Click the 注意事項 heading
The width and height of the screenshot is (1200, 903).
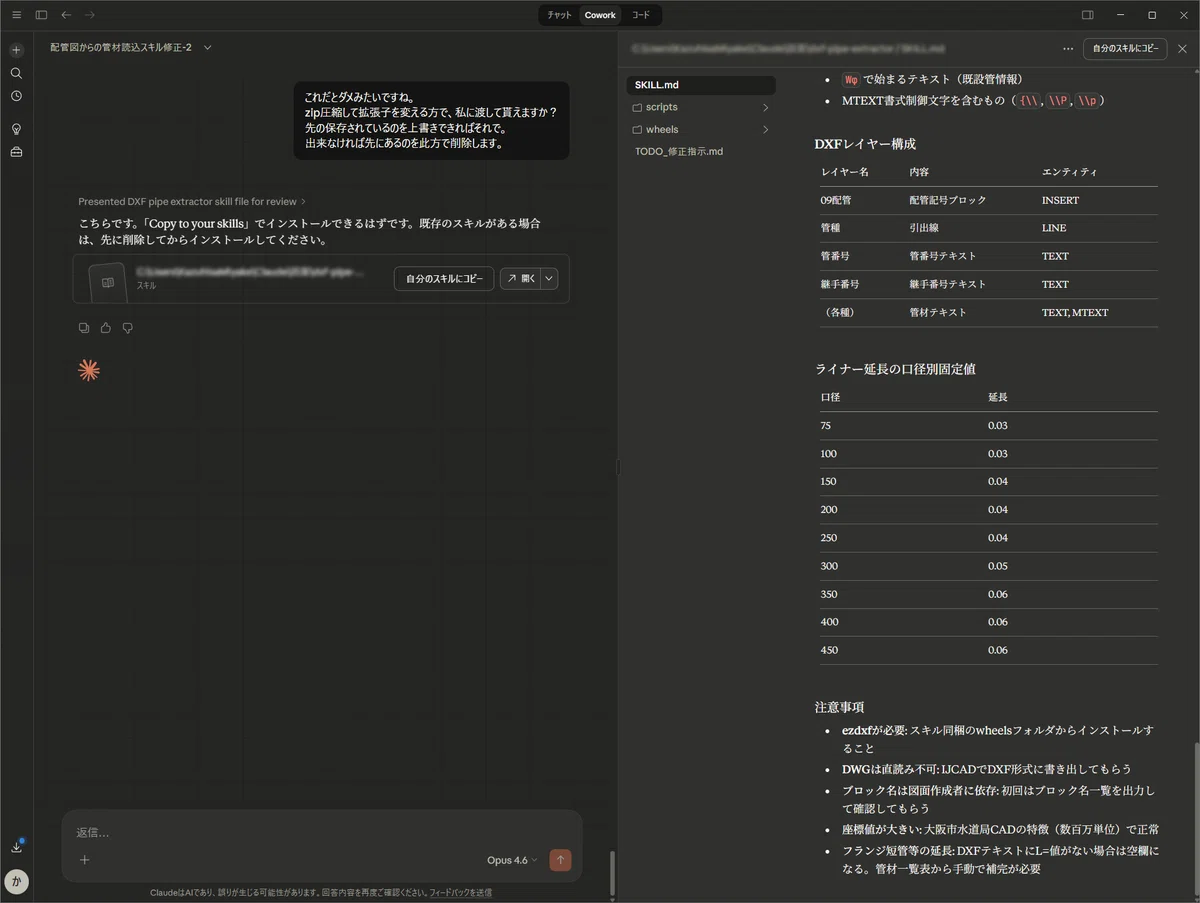pos(839,707)
